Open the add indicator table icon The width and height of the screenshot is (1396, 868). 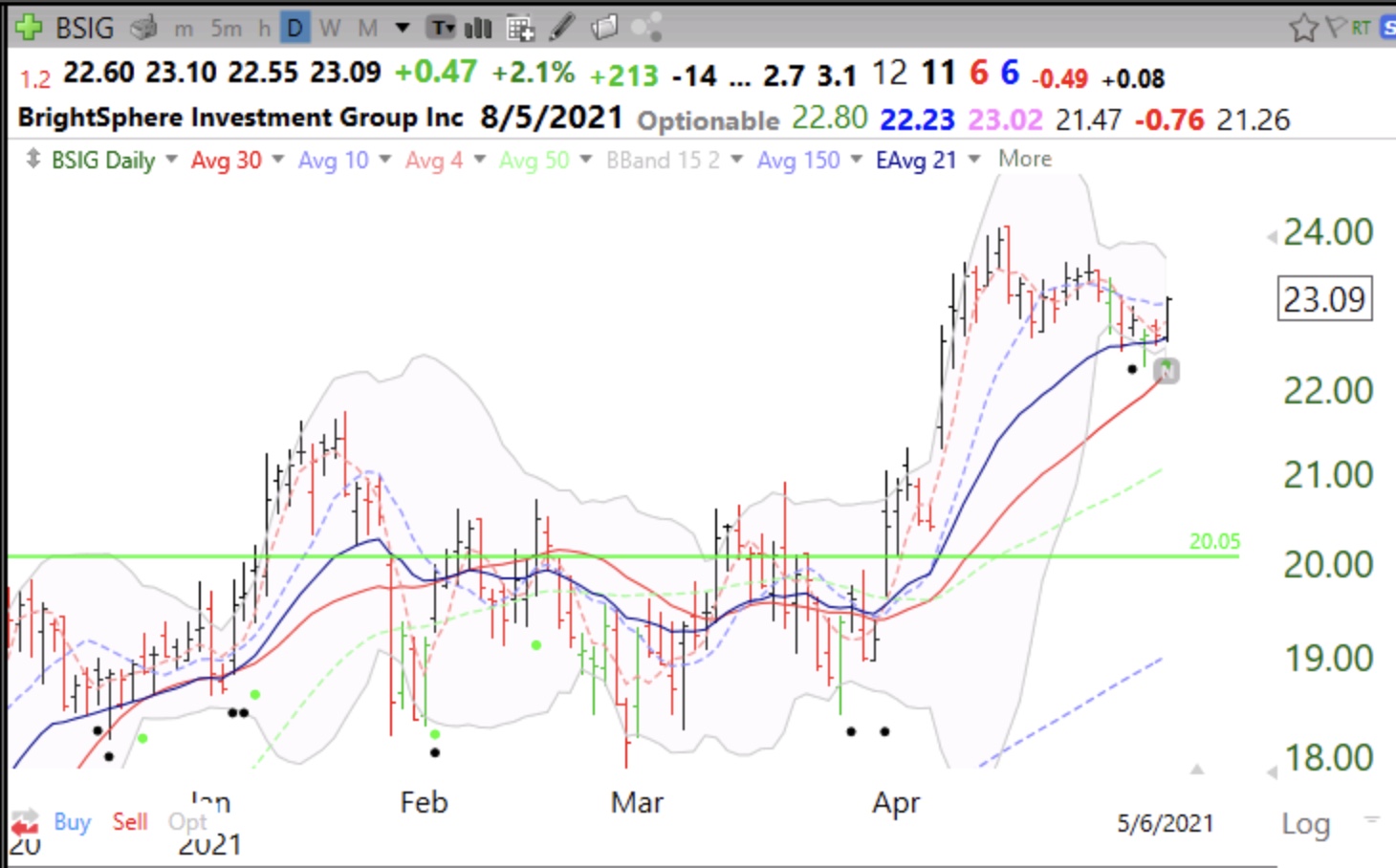click(x=519, y=29)
